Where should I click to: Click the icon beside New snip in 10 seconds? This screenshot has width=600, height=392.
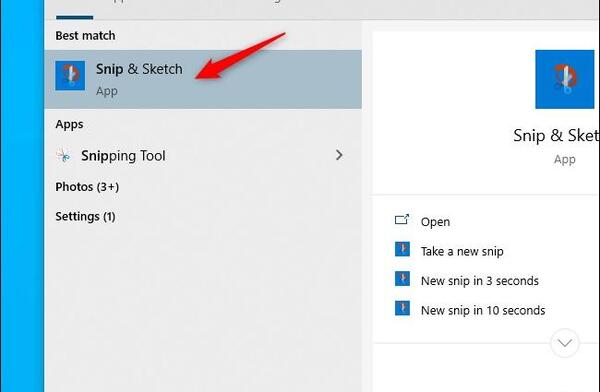(402, 308)
